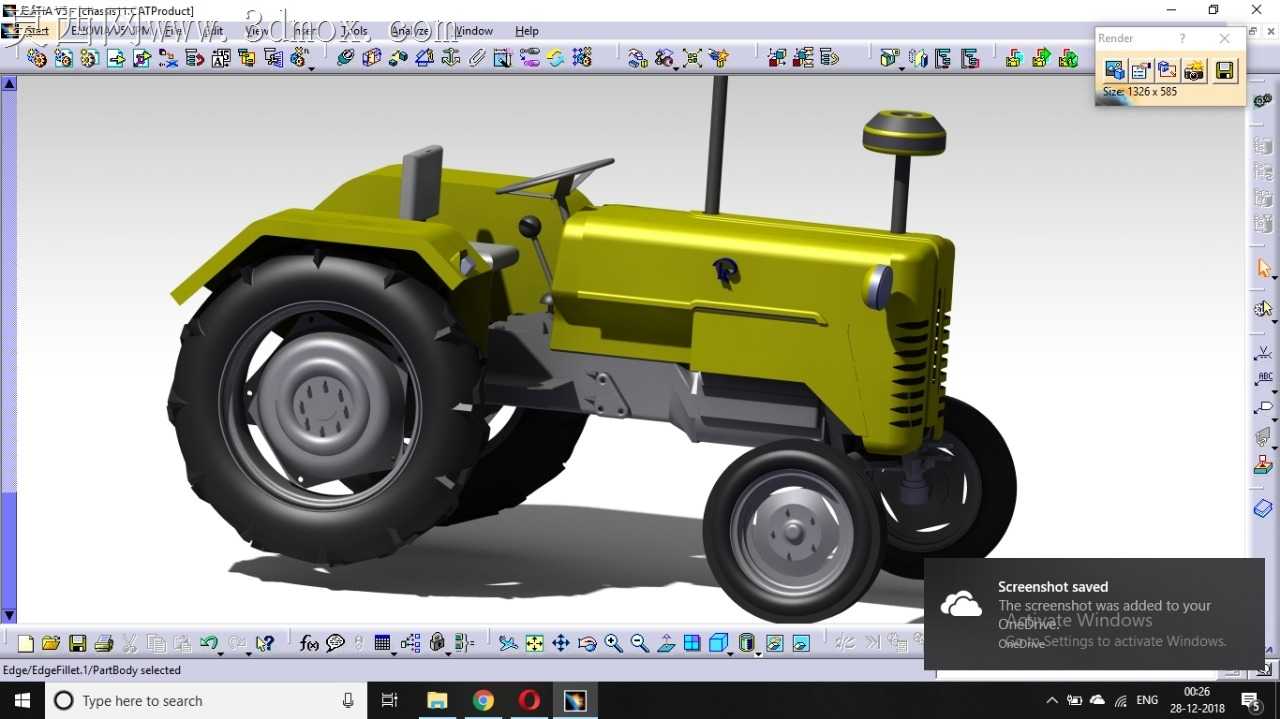The height and width of the screenshot is (719, 1280).
Task: Open the View menu
Action: (x=256, y=31)
